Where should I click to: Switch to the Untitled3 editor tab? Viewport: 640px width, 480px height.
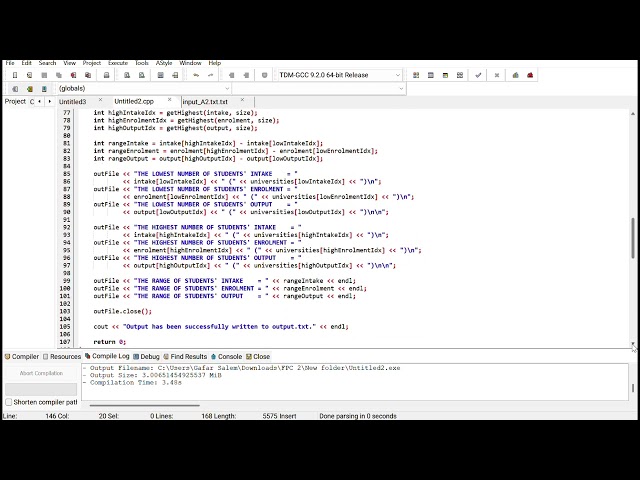click(72, 102)
